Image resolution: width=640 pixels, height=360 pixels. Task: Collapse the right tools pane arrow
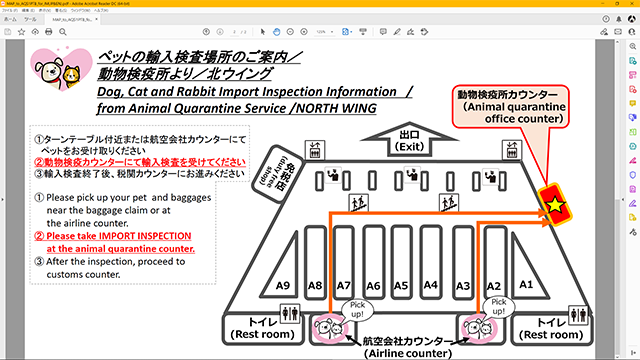point(623,200)
